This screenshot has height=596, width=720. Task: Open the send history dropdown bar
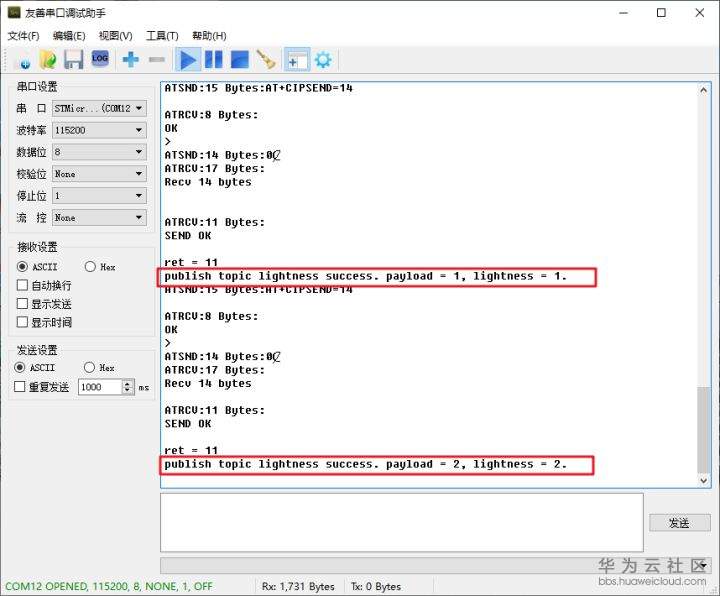tap(435, 565)
